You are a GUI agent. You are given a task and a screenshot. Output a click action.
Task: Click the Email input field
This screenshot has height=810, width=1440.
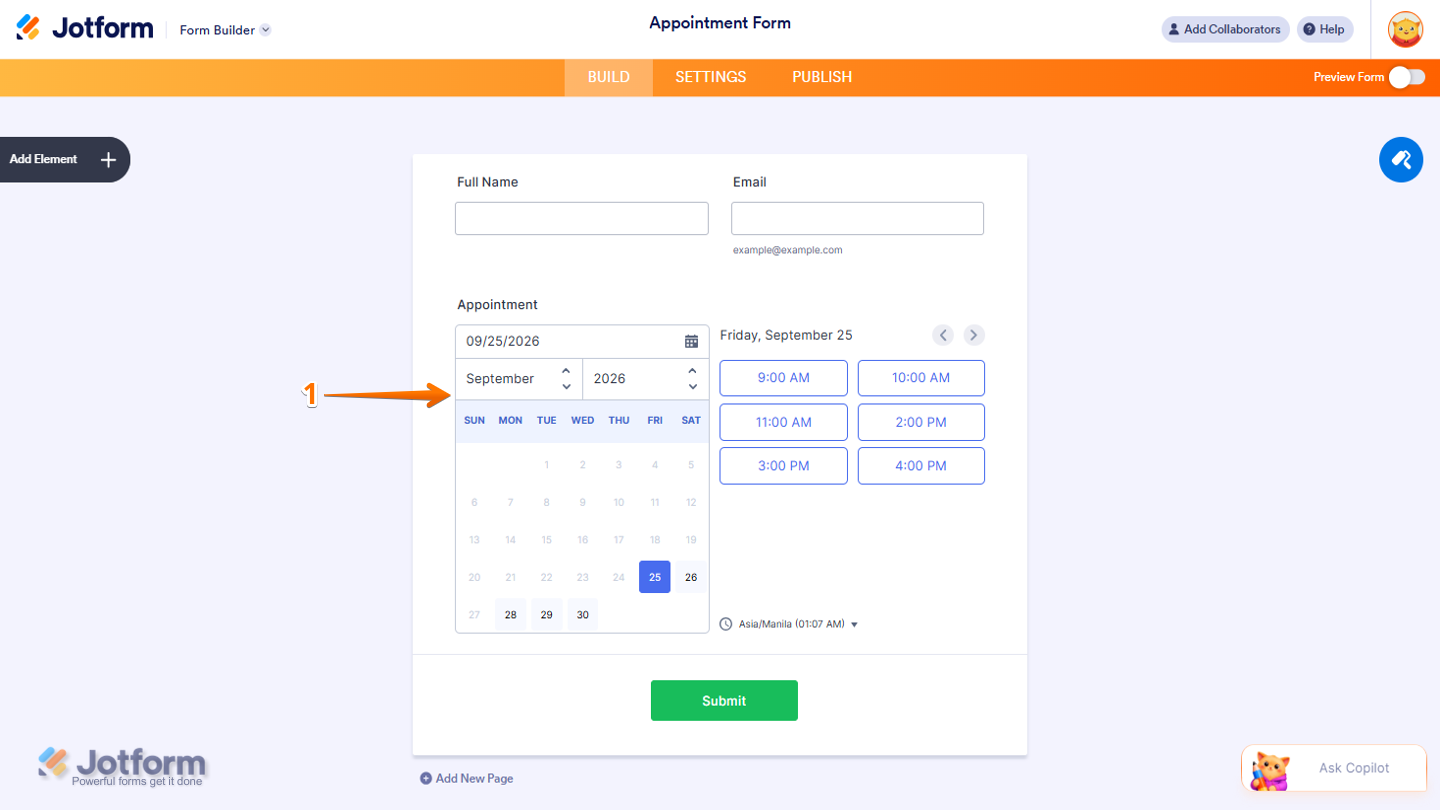coord(857,218)
